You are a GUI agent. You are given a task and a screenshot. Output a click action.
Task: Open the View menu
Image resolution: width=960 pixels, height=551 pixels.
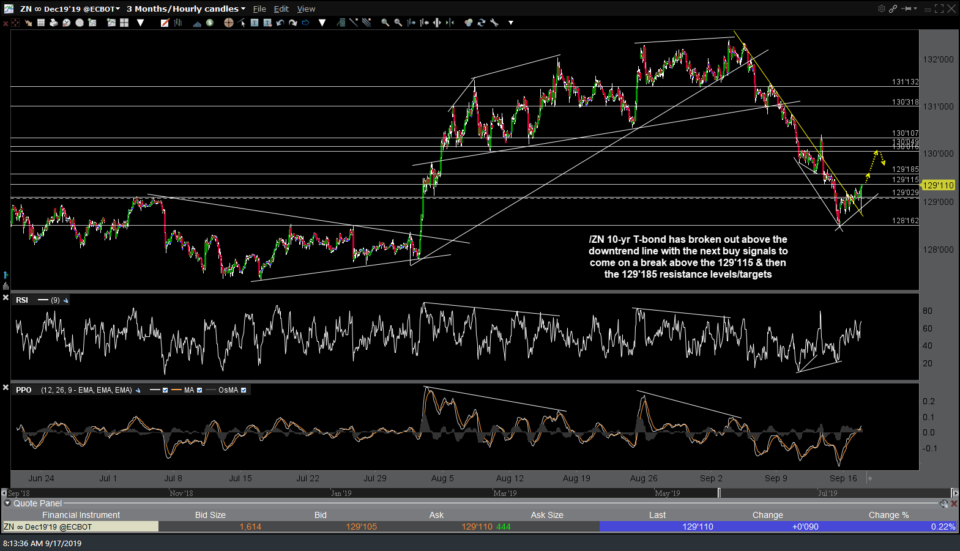click(x=306, y=8)
